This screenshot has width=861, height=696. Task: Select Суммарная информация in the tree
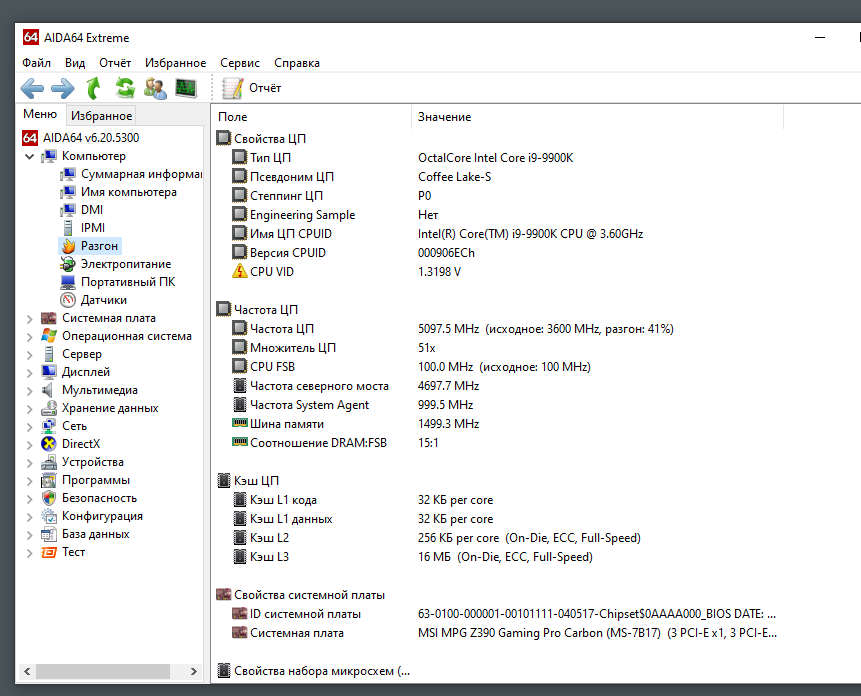click(x=142, y=174)
